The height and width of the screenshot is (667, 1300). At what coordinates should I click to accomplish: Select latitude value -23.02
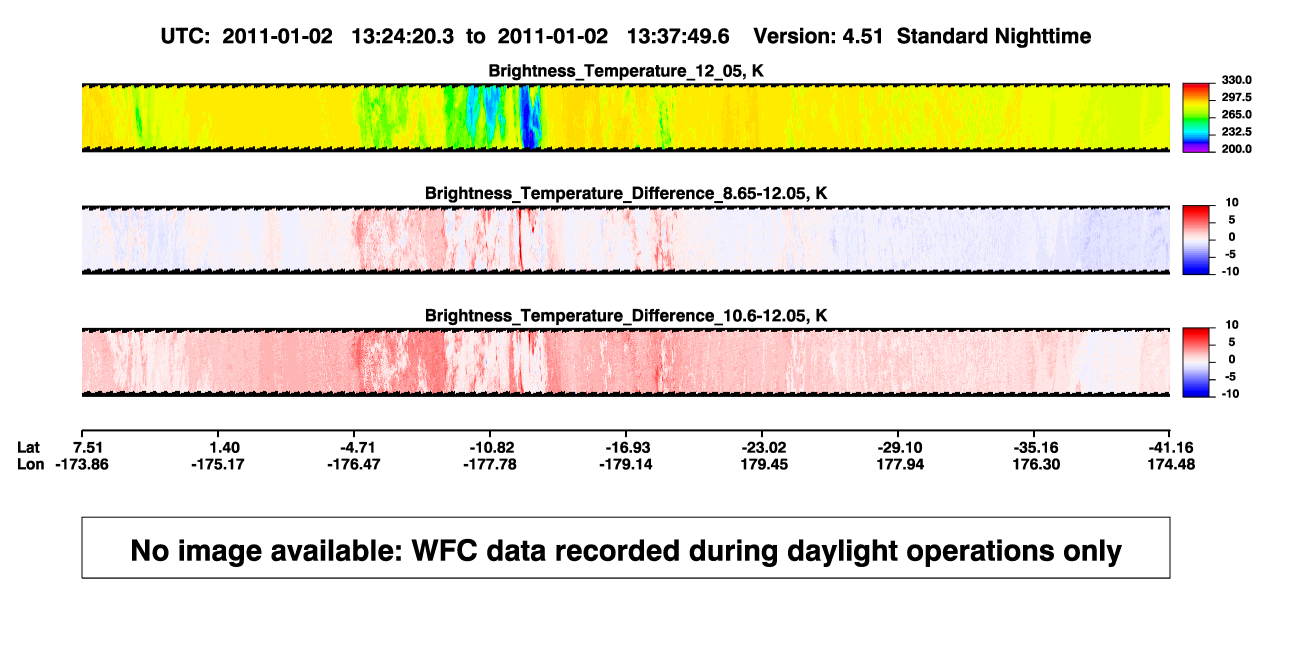pos(766,447)
